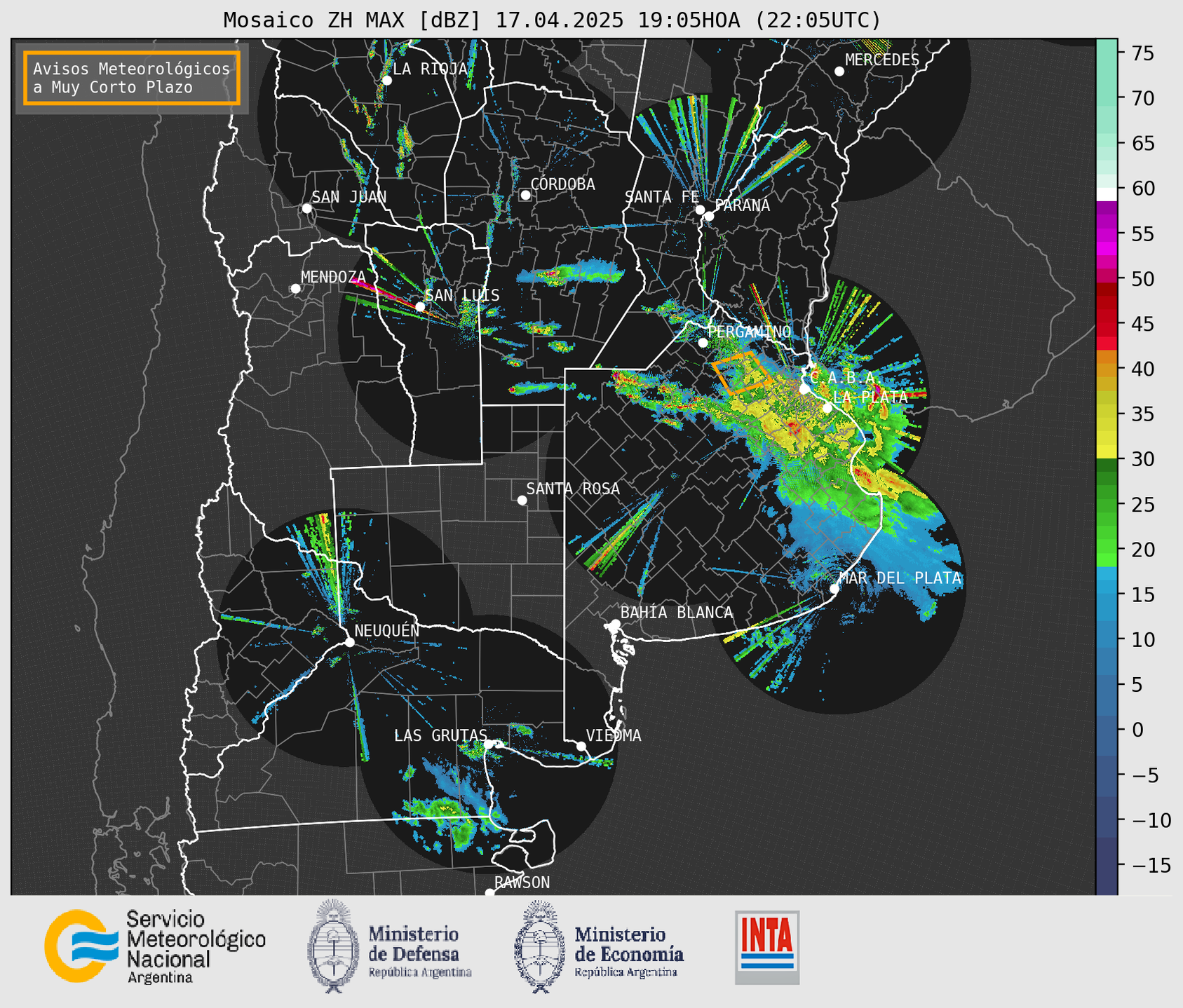Click the yellow 30 dBZ band on color scale
Screen dimensions: 1183x1008
tap(1107, 452)
